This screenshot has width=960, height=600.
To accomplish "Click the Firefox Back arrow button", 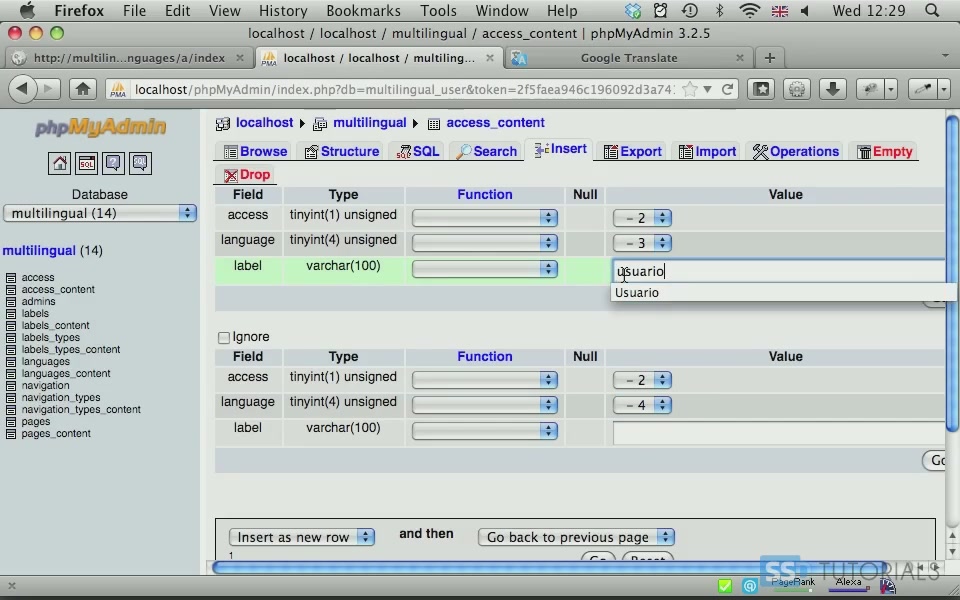I will [23, 89].
